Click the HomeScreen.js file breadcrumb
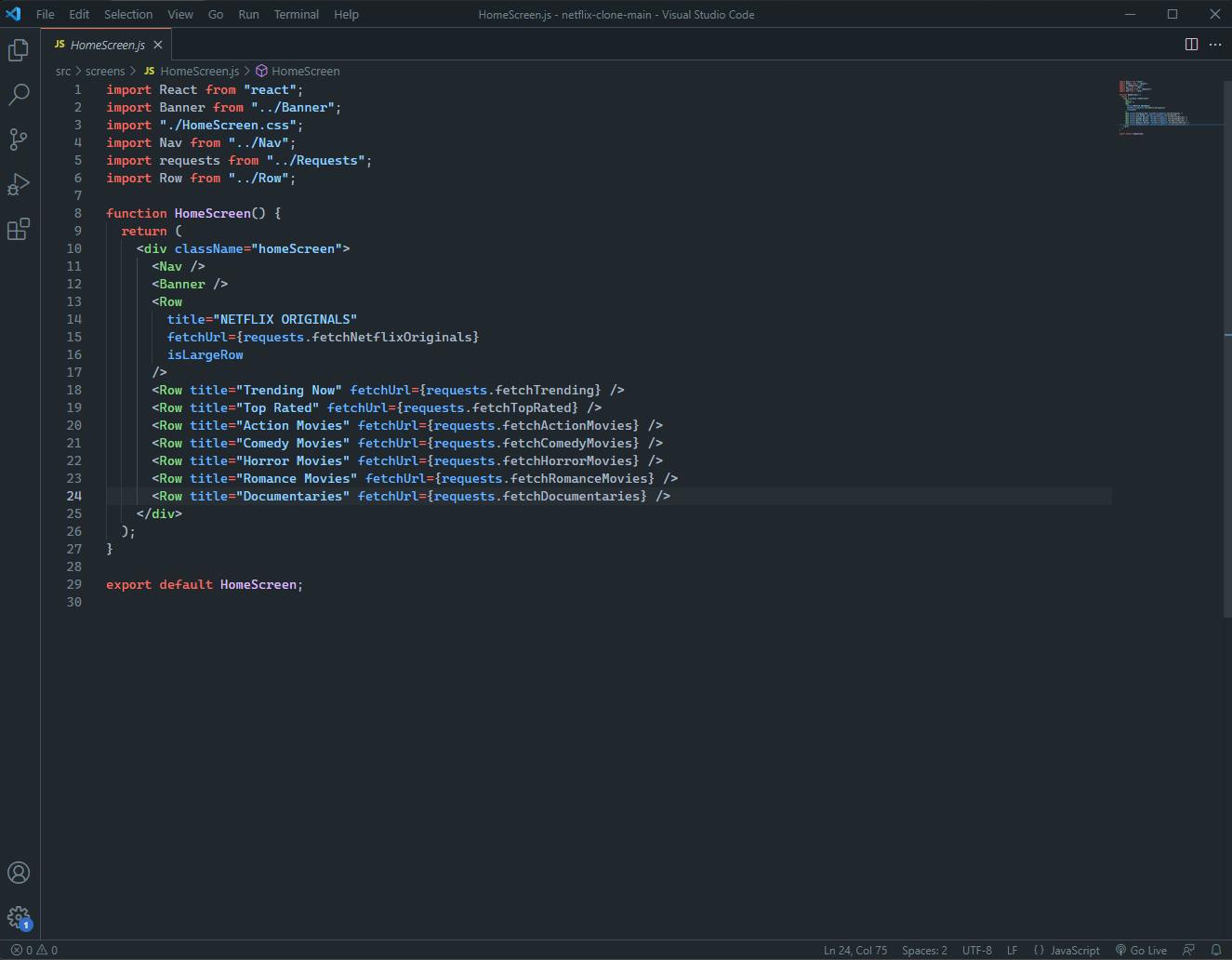Image resolution: width=1232 pixels, height=960 pixels. (192, 71)
